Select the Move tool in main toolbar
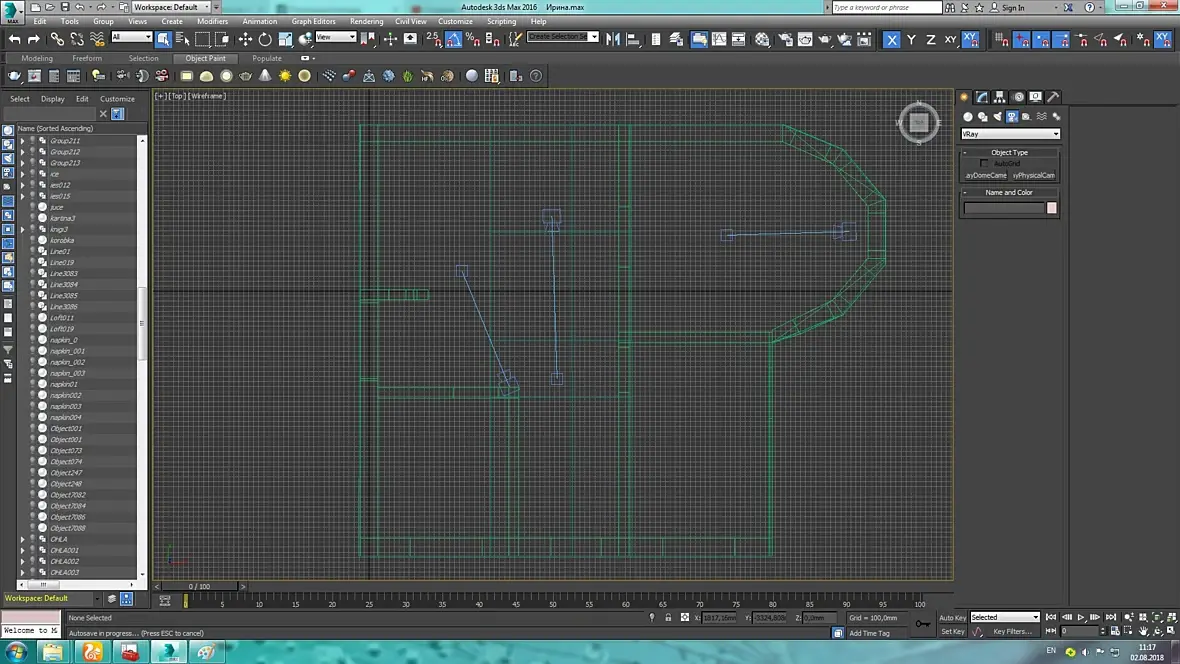Image resolution: width=1180 pixels, height=664 pixels. pyautogui.click(x=245, y=39)
